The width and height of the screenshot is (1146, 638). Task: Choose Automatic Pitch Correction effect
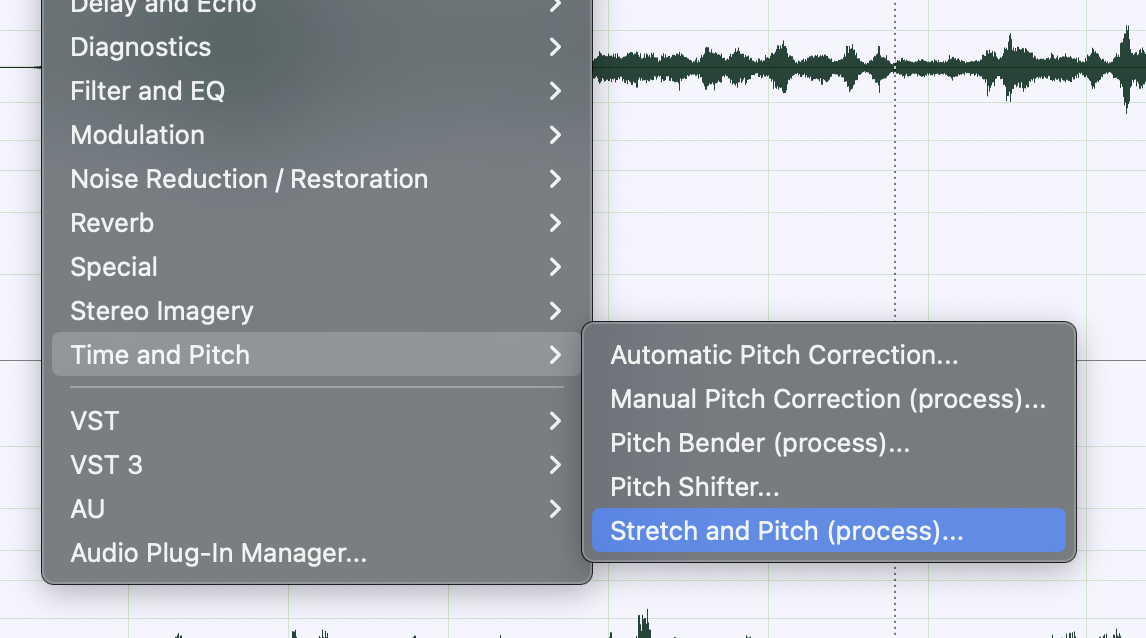[x=829, y=354]
